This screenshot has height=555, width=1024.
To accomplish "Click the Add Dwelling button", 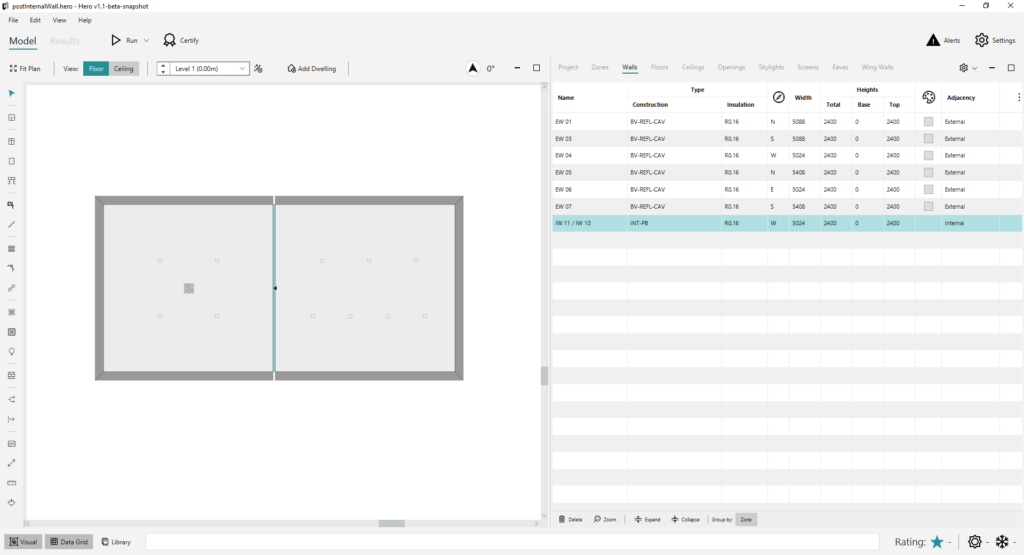I will 312,69.
